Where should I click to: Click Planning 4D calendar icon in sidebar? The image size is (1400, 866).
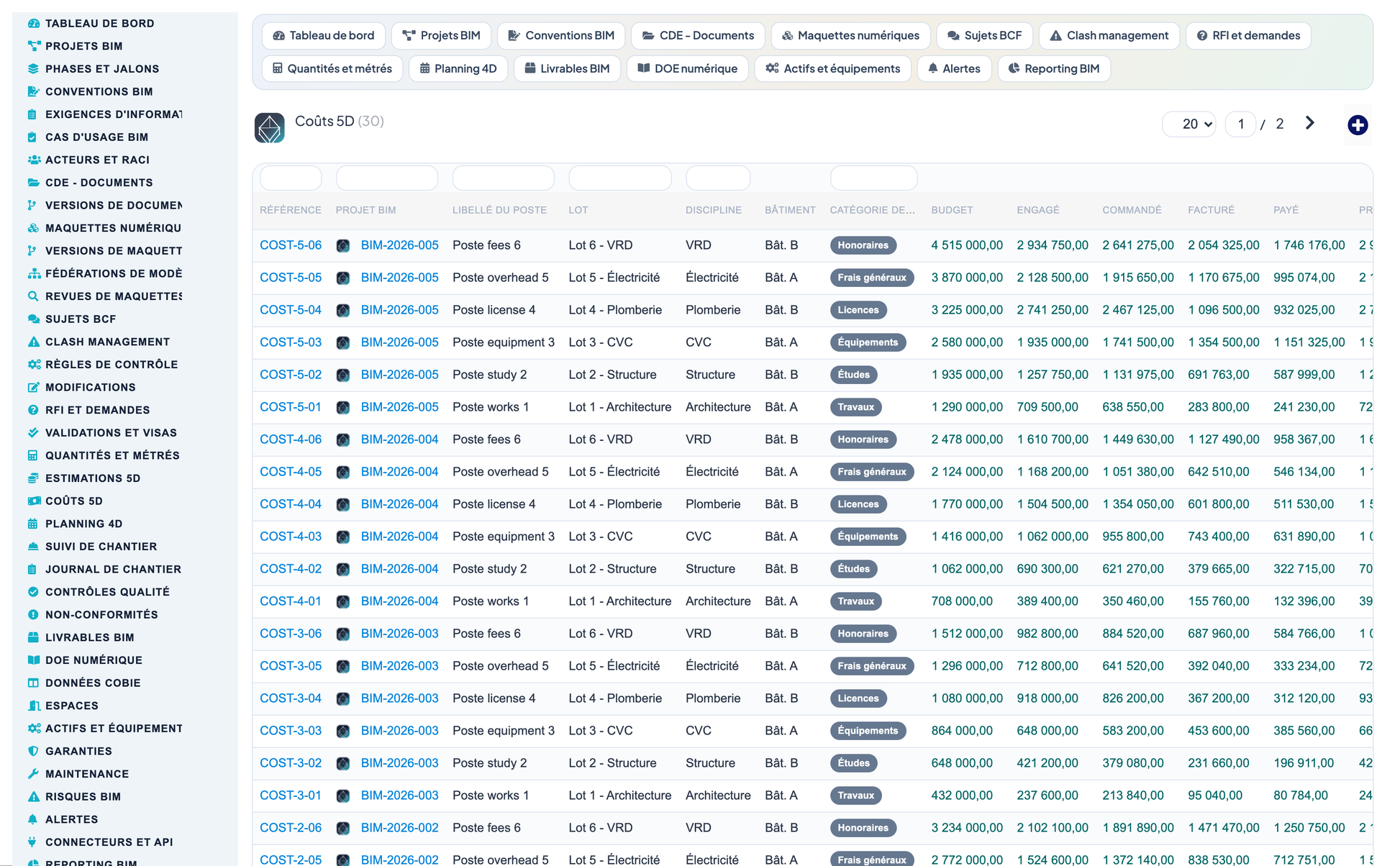point(33,524)
